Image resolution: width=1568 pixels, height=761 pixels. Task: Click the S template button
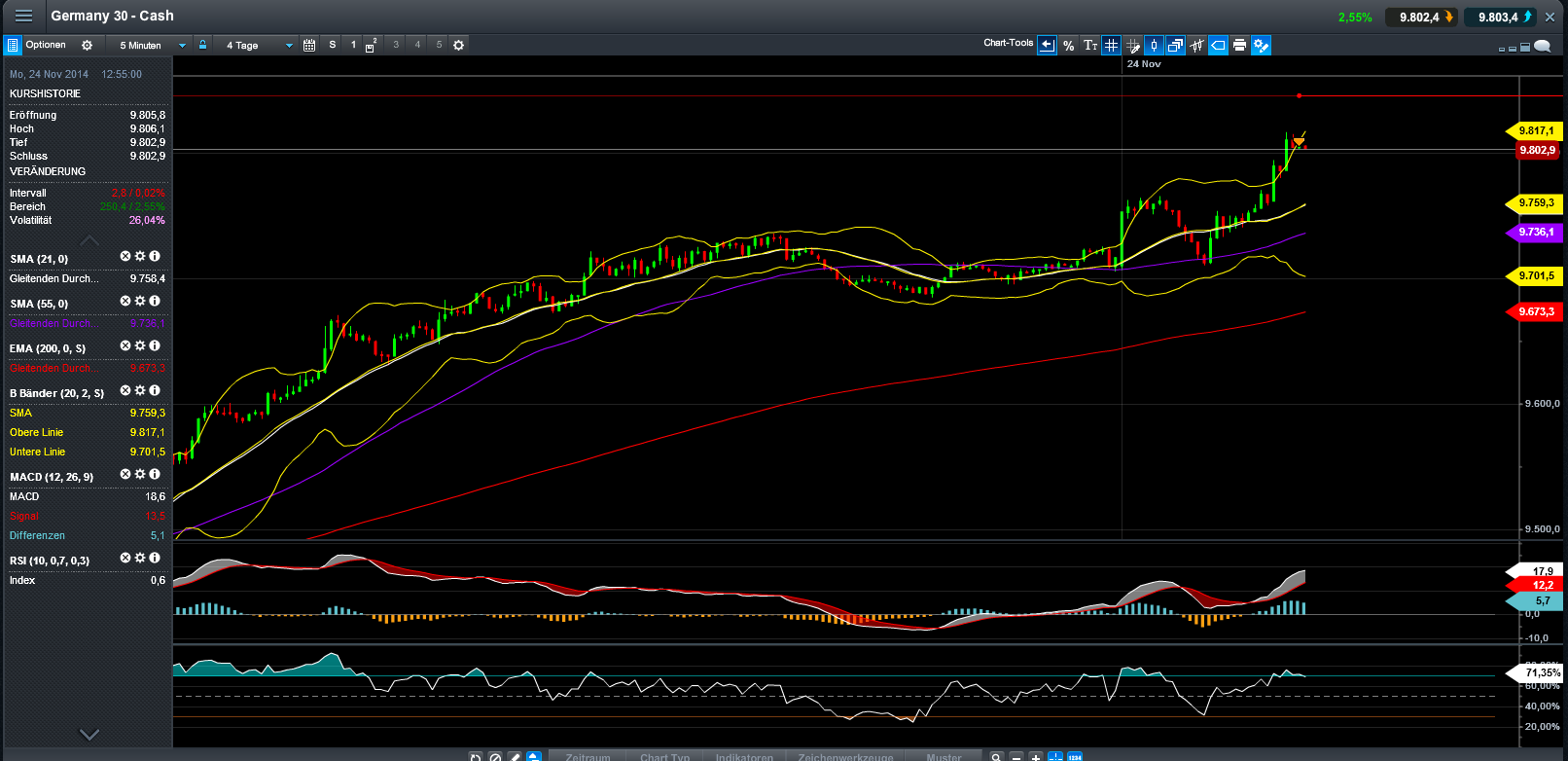tap(333, 45)
